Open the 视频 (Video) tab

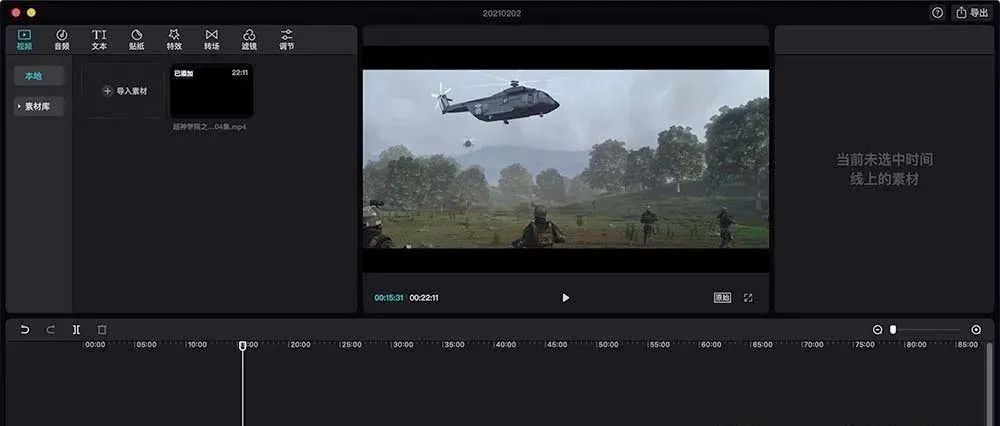[24, 40]
